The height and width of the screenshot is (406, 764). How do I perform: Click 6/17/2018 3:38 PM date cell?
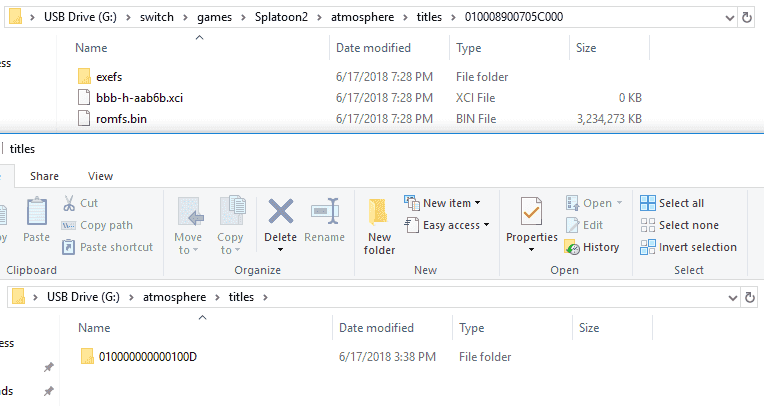(x=387, y=357)
